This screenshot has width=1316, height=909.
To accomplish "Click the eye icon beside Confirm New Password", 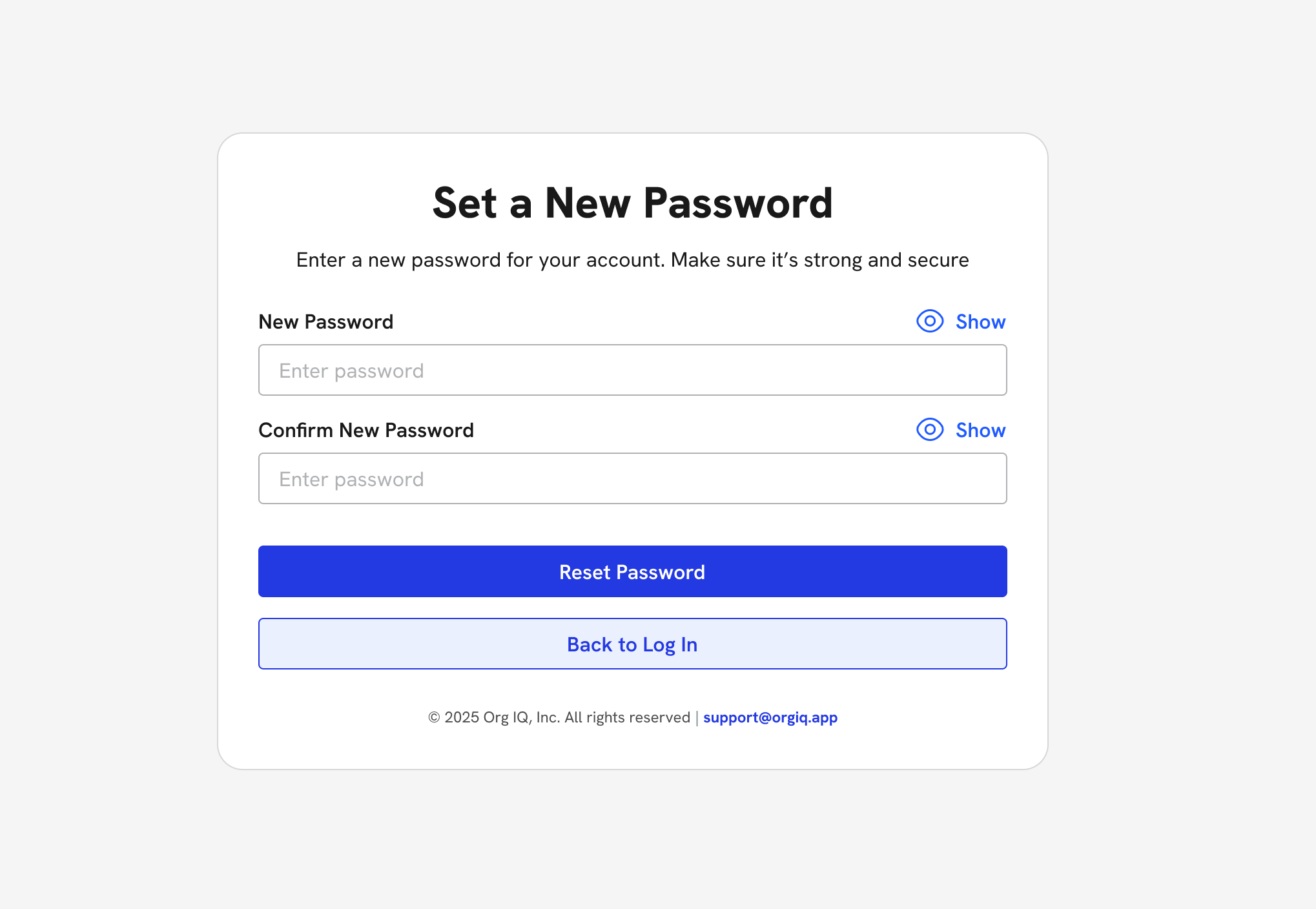I will pyautogui.click(x=930, y=430).
